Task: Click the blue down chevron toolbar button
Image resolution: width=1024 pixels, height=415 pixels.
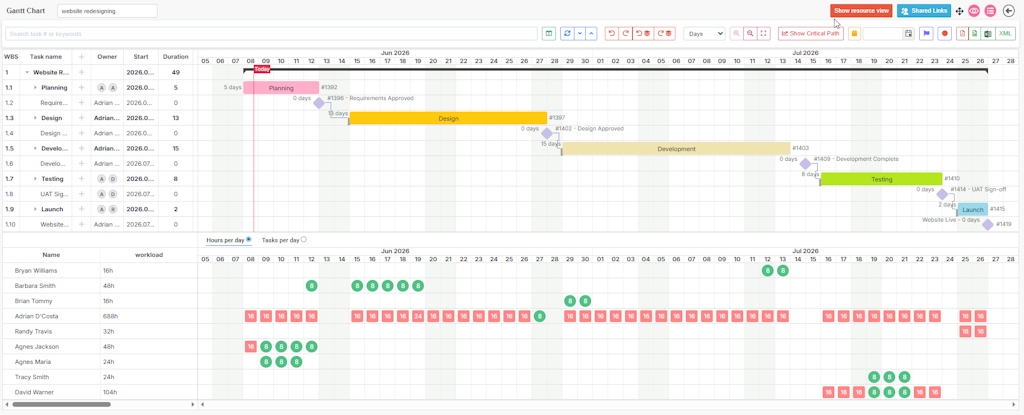Action: tap(580, 33)
